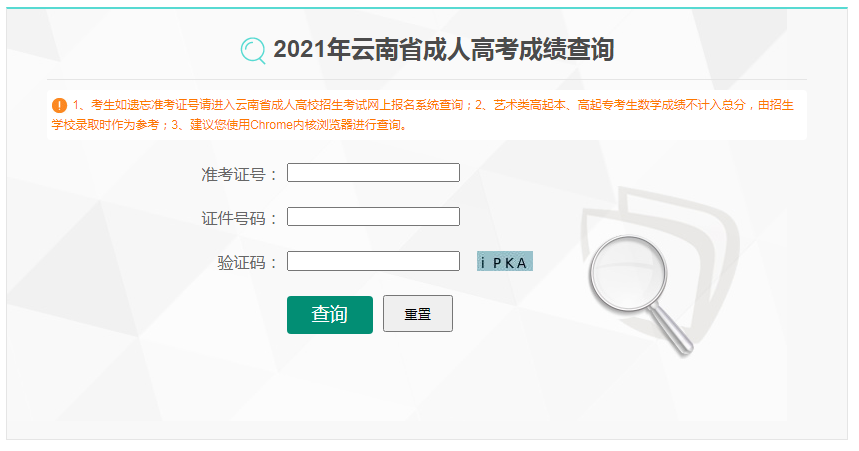This screenshot has width=859, height=451.
Task: Focus the 验证码 input field
Action: pos(373,261)
